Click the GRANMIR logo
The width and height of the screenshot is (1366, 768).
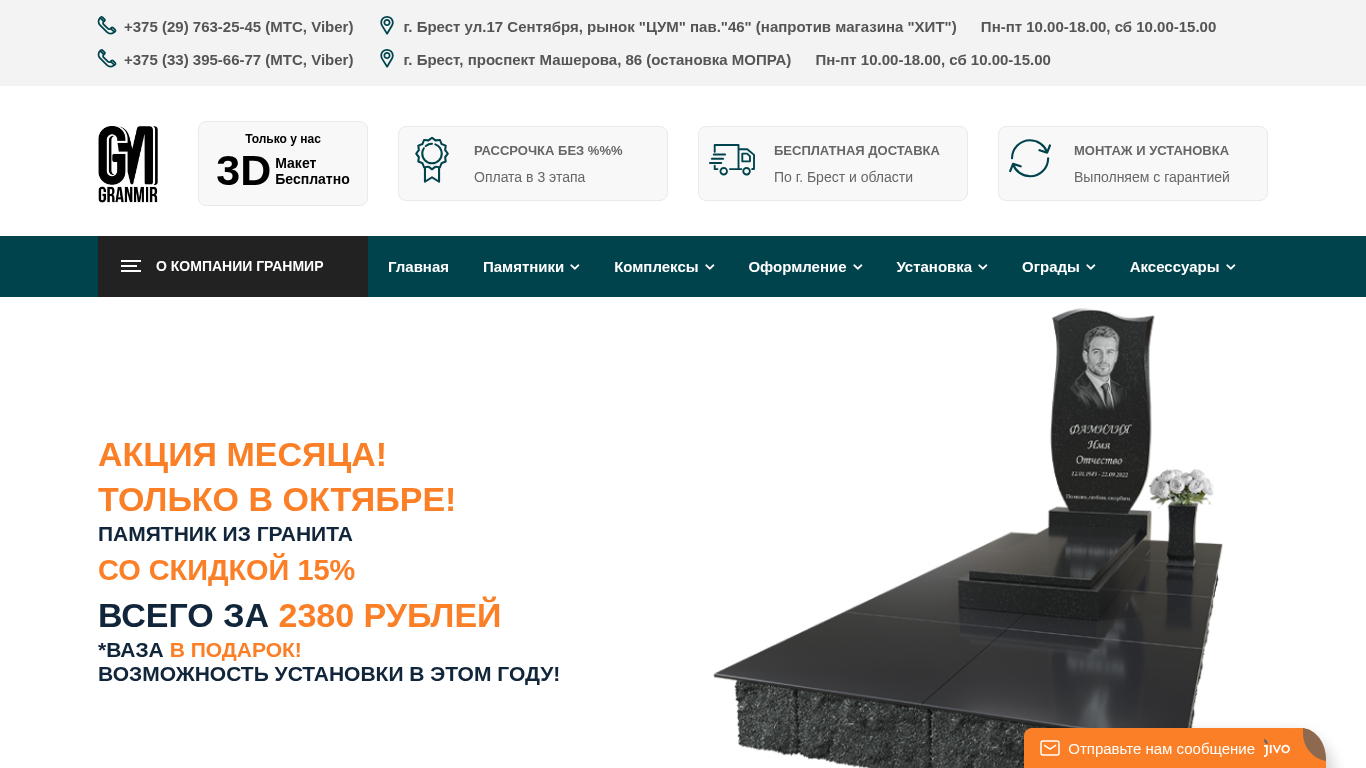pyautogui.click(x=128, y=164)
